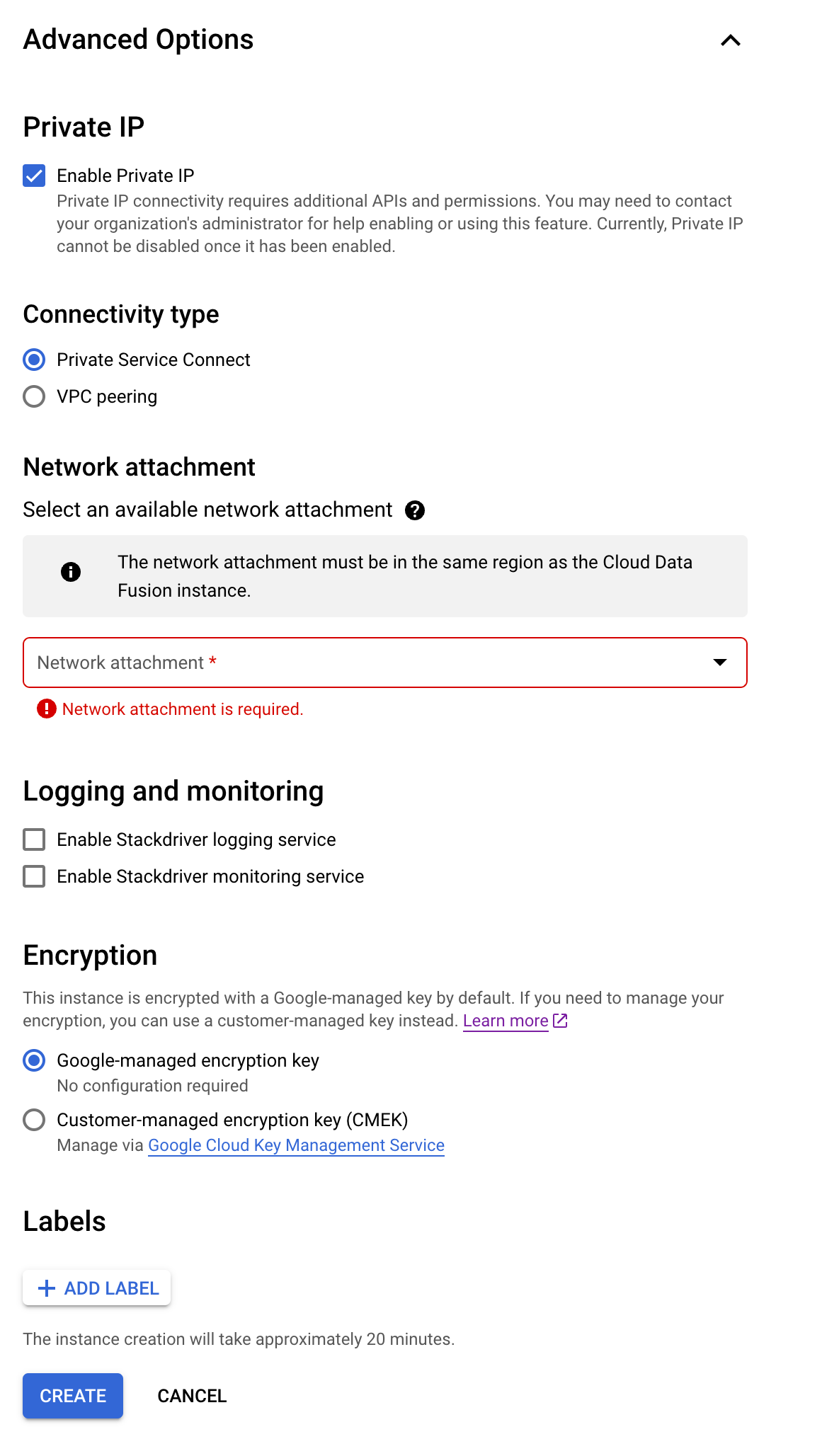Enable Stackdriver monitoring service
Viewport: 839px width, 1456px height.
33,876
